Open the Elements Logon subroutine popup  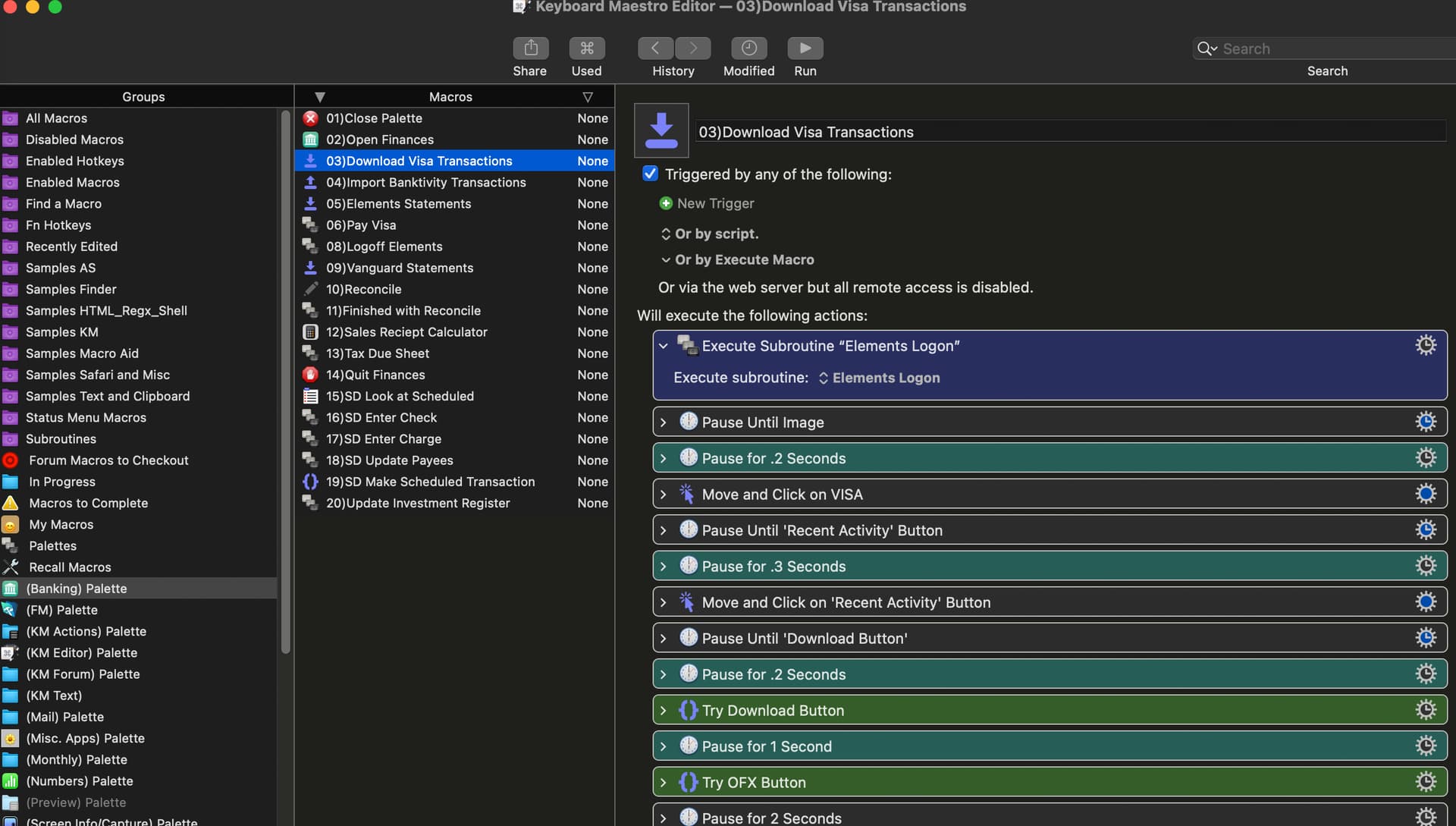pyautogui.click(x=878, y=378)
